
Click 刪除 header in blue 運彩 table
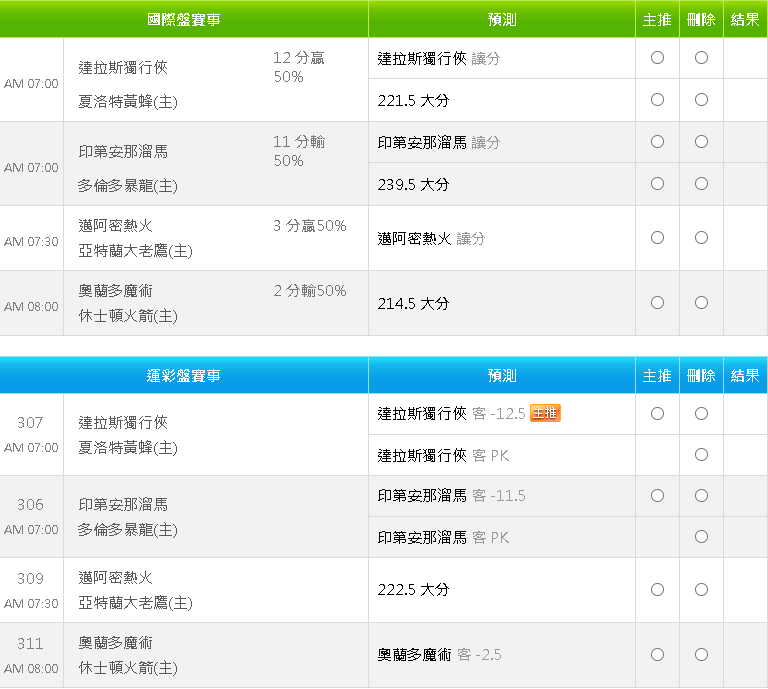coord(701,376)
